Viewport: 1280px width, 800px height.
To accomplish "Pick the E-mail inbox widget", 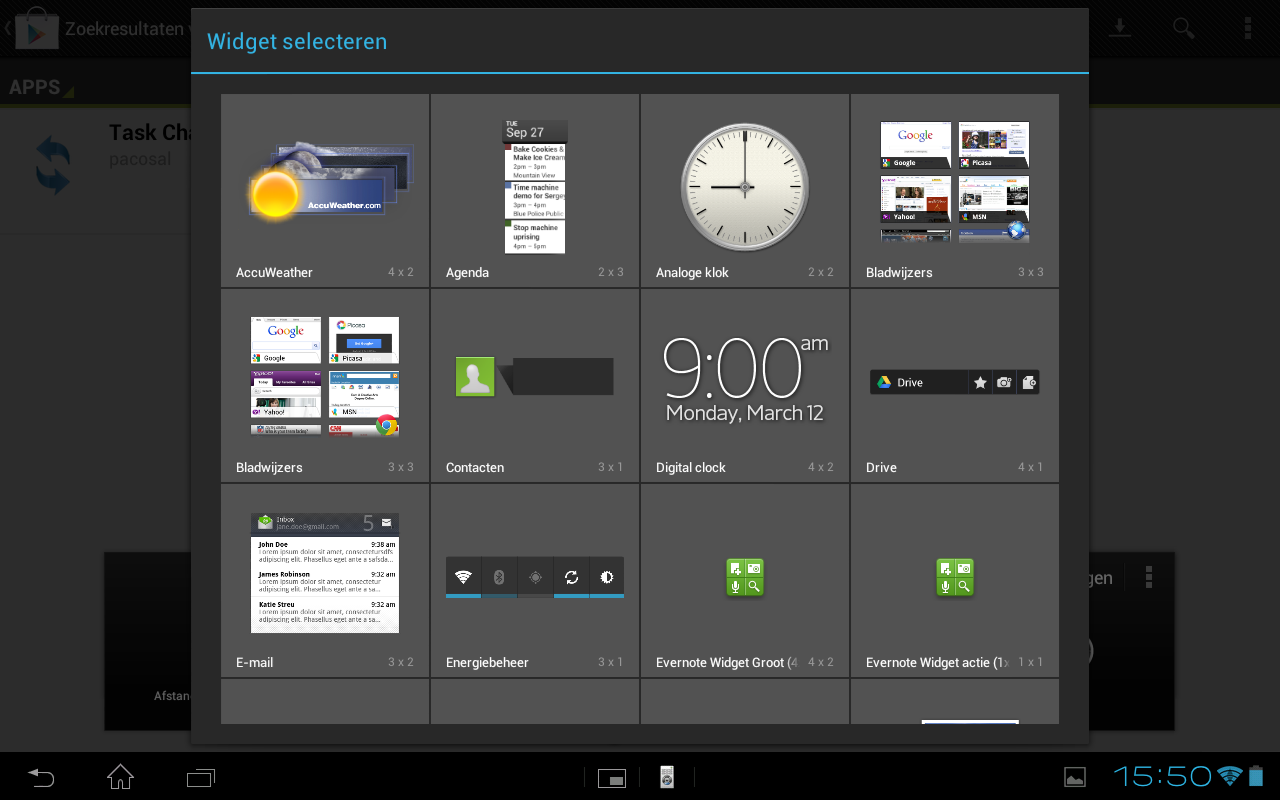I will pyautogui.click(x=325, y=581).
